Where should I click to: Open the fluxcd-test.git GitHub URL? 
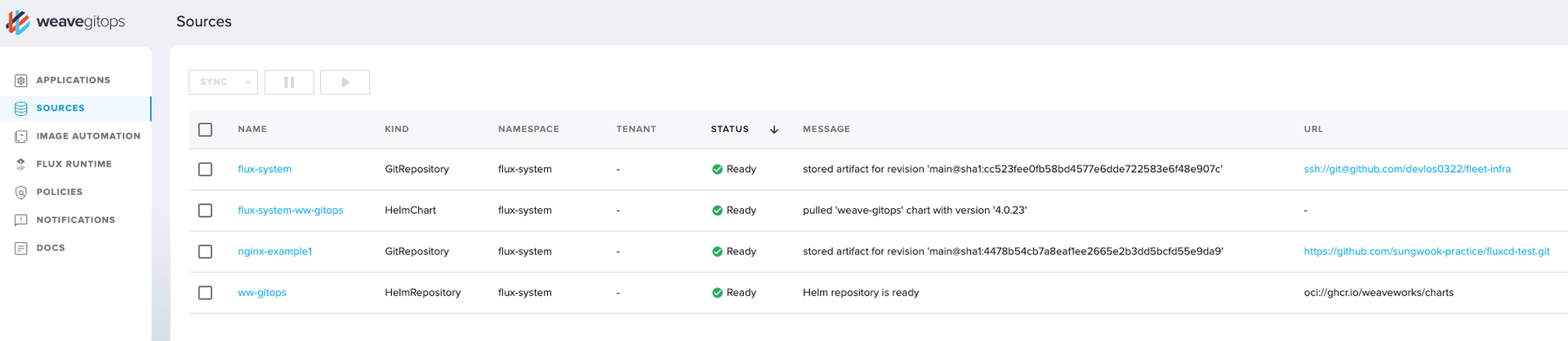click(1426, 251)
